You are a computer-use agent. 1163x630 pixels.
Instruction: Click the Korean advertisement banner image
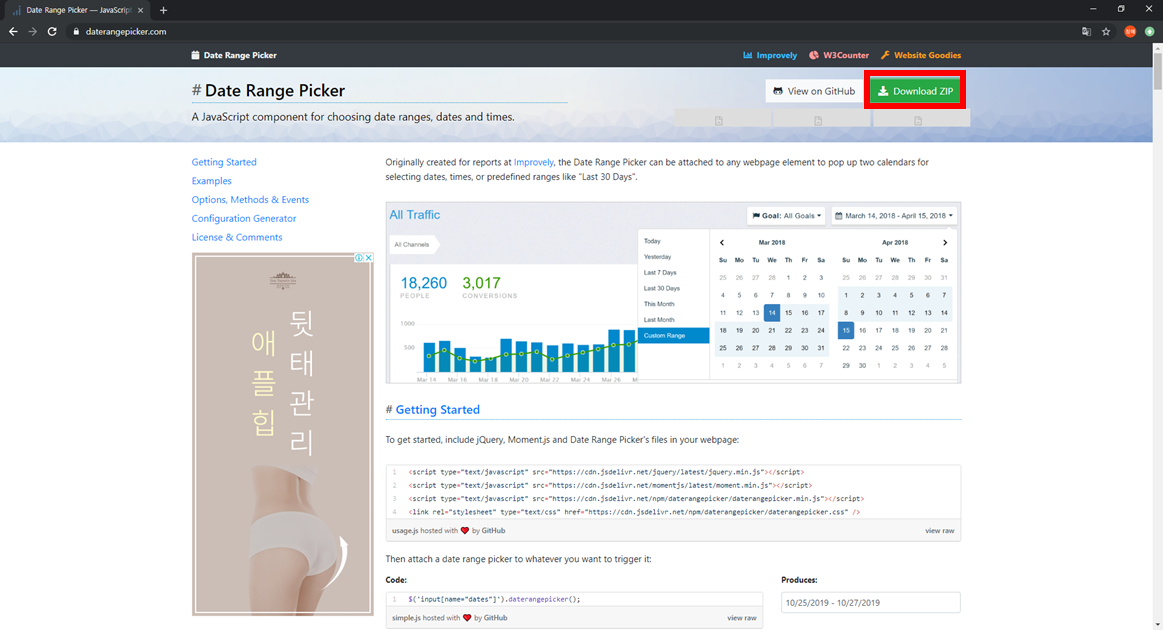tap(283, 434)
